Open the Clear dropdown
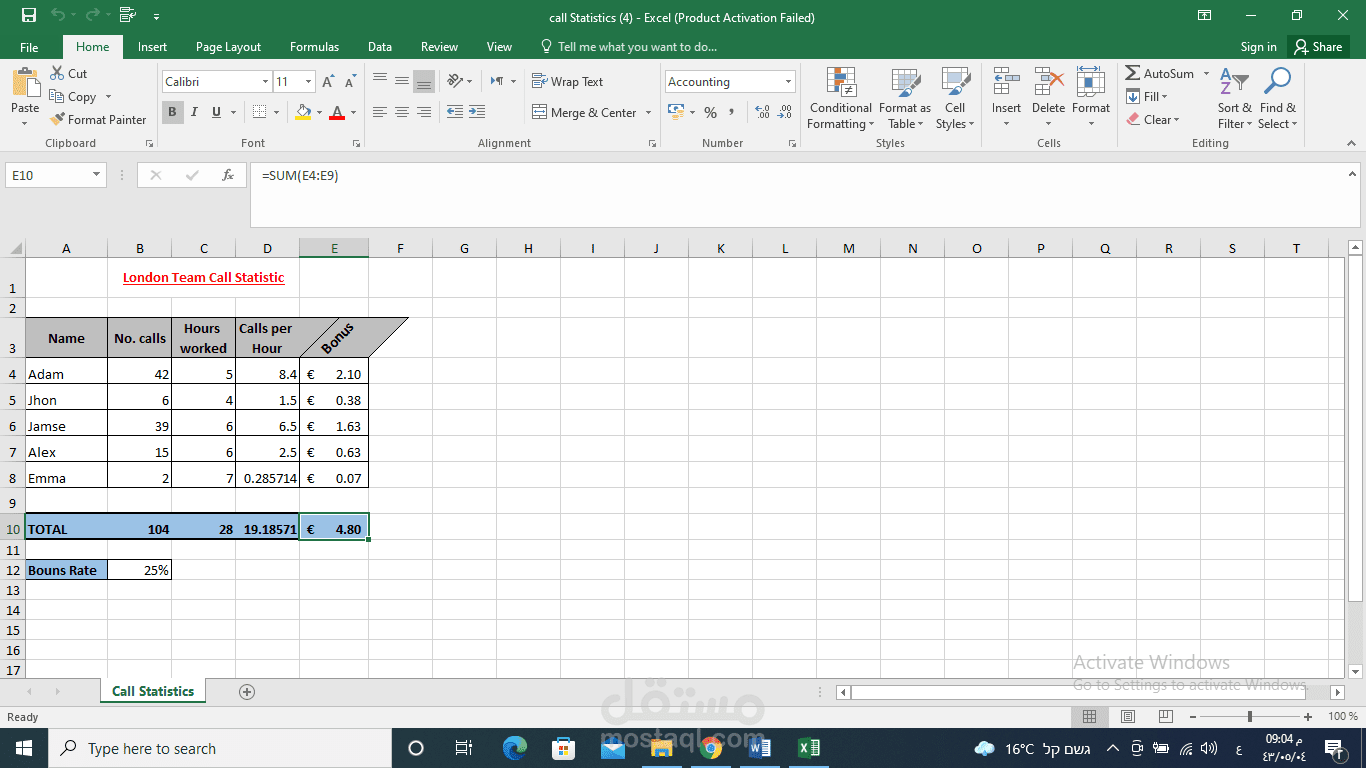The image size is (1366, 768). 1153,119
